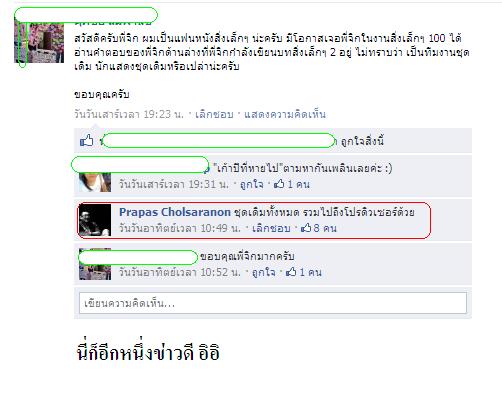Click เลิกชอบ on Prapas Cholsaranon's comment
Image resolution: width=502 pixels, height=403 pixels.
(271, 228)
